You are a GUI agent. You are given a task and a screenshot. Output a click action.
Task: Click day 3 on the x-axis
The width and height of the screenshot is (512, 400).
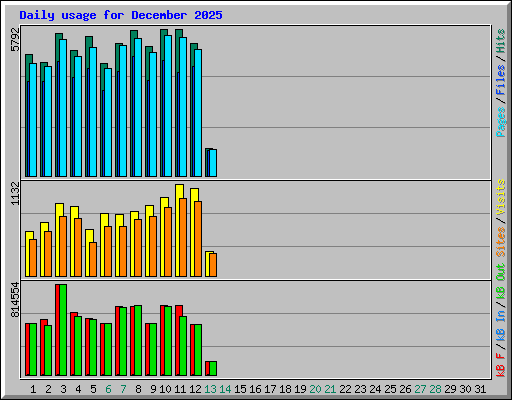(63, 389)
